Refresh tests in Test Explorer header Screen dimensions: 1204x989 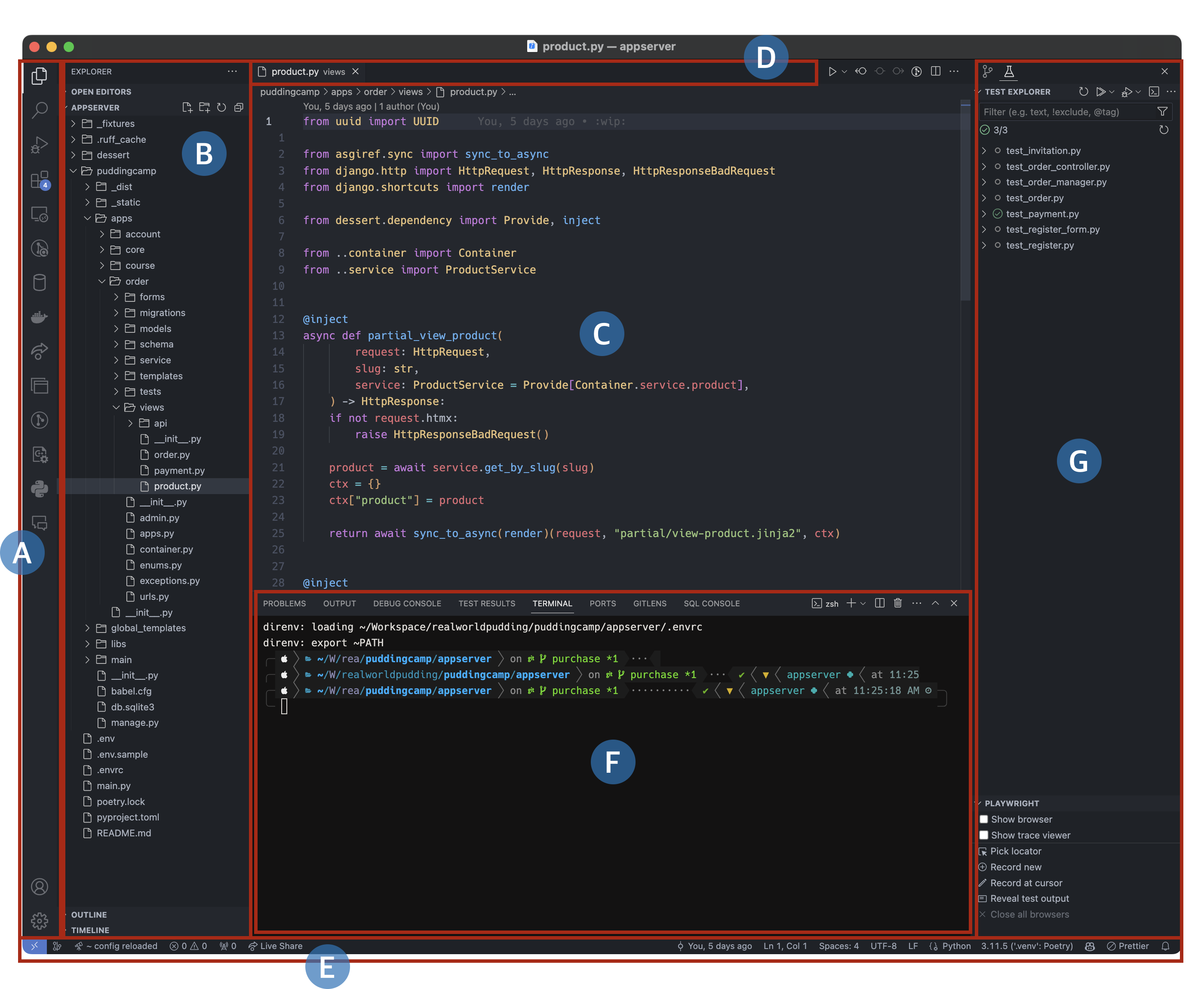(x=1084, y=92)
